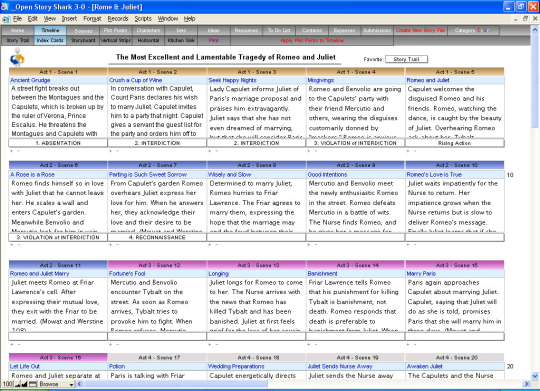Open the Resources tab
This screenshot has width=540, height=391.
click(247, 30)
